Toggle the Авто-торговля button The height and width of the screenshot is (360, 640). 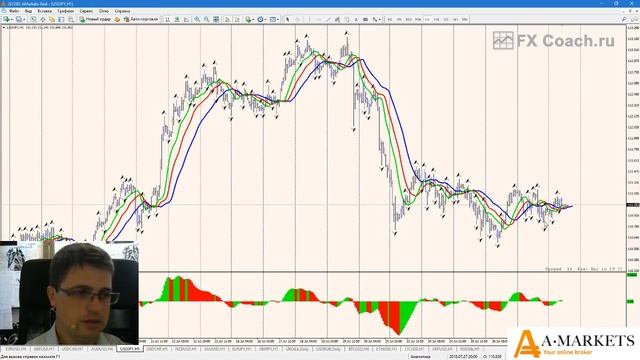tap(141, 19)
